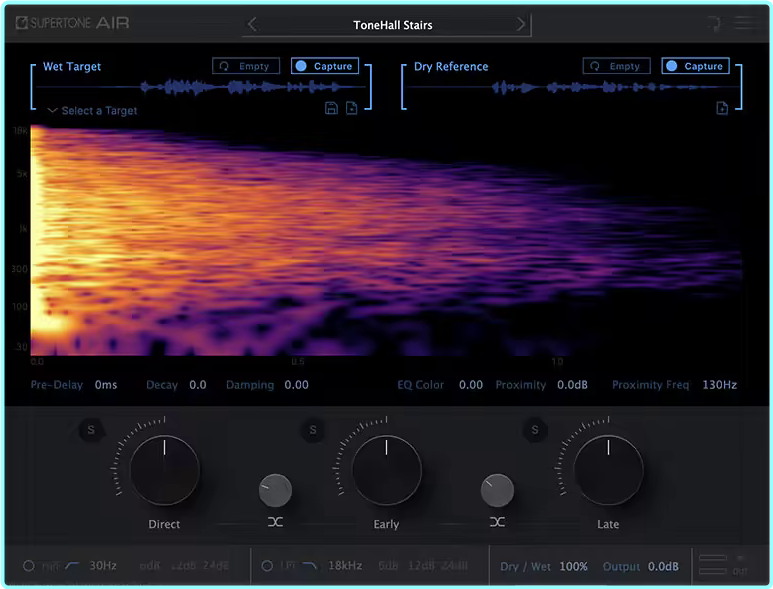Click the Dry Reference Capture button
773x589 pixels.
pyautogui.click(x=696, y=66)
